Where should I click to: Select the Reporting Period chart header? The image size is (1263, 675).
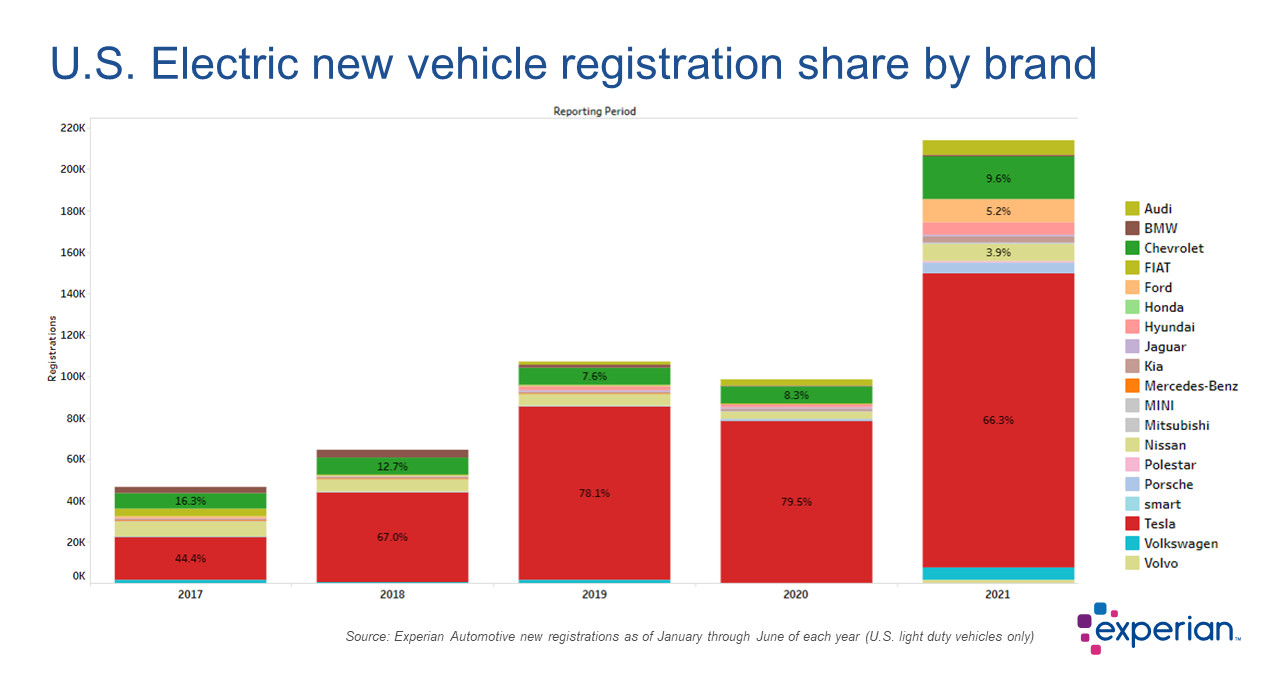point(594,111)
